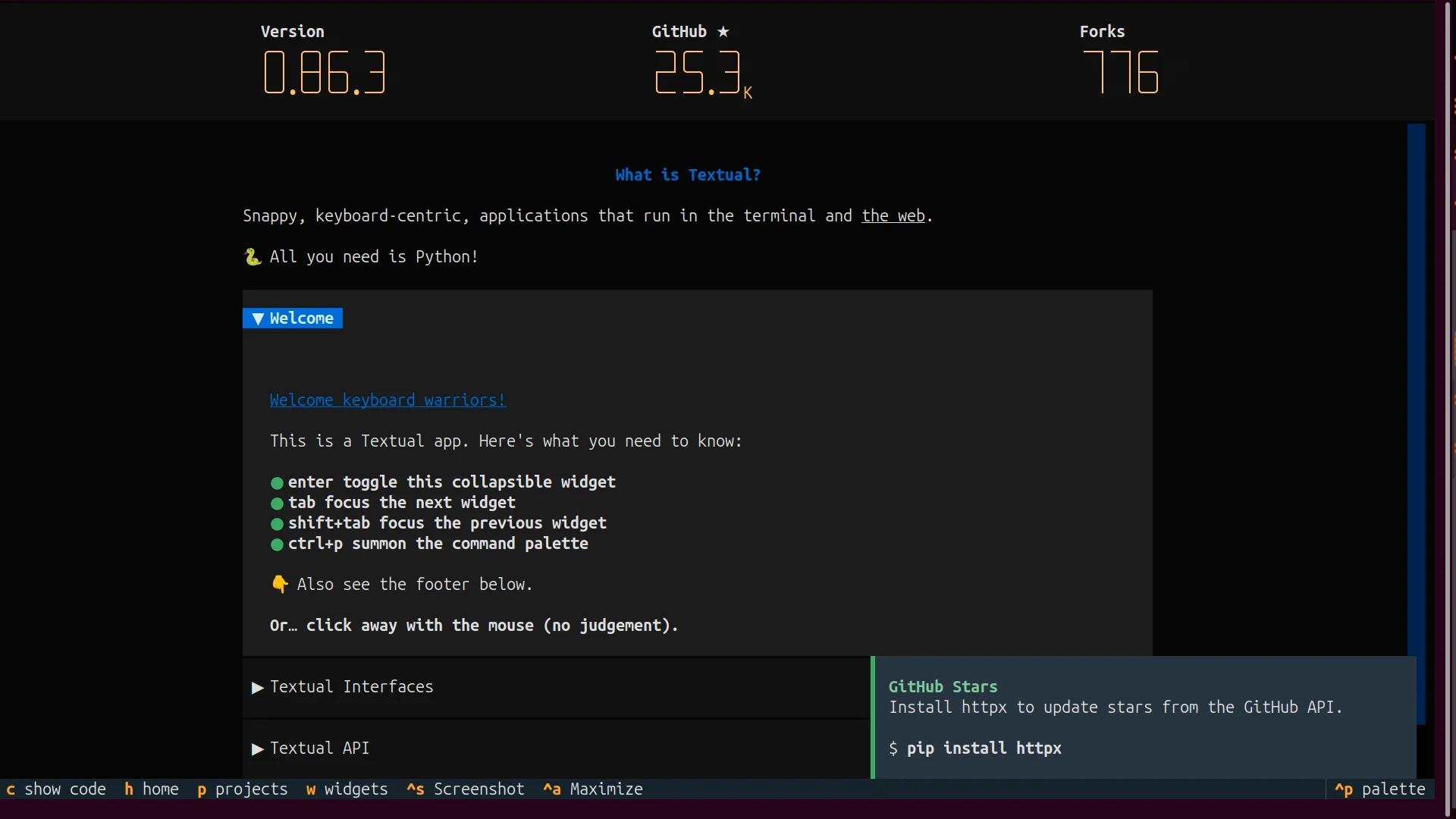Click "show code" in the footer

coord(56,789)
